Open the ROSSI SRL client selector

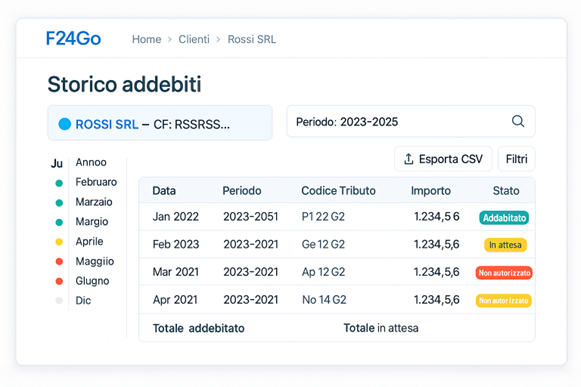coord(160,123)
